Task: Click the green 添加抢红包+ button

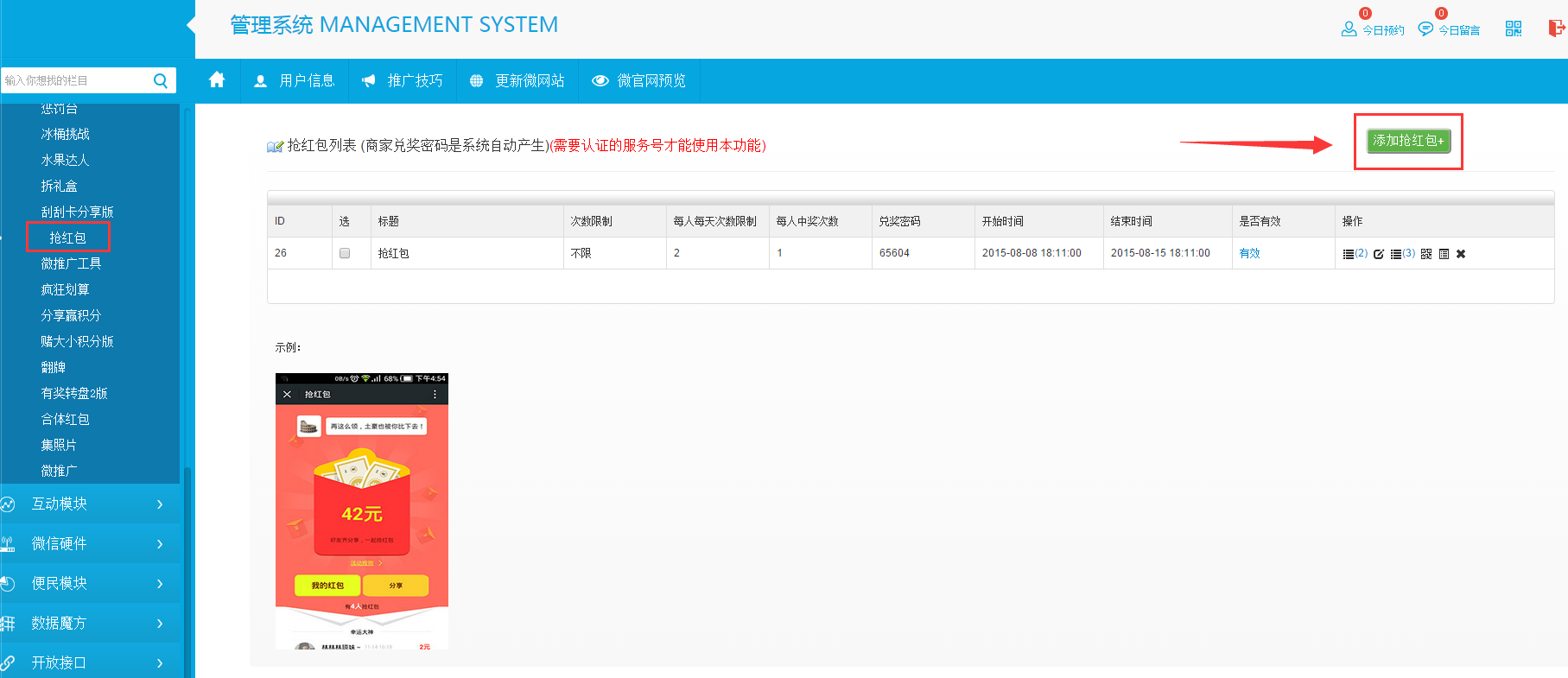Action: pyautogui.click(x=1408, y=141)
